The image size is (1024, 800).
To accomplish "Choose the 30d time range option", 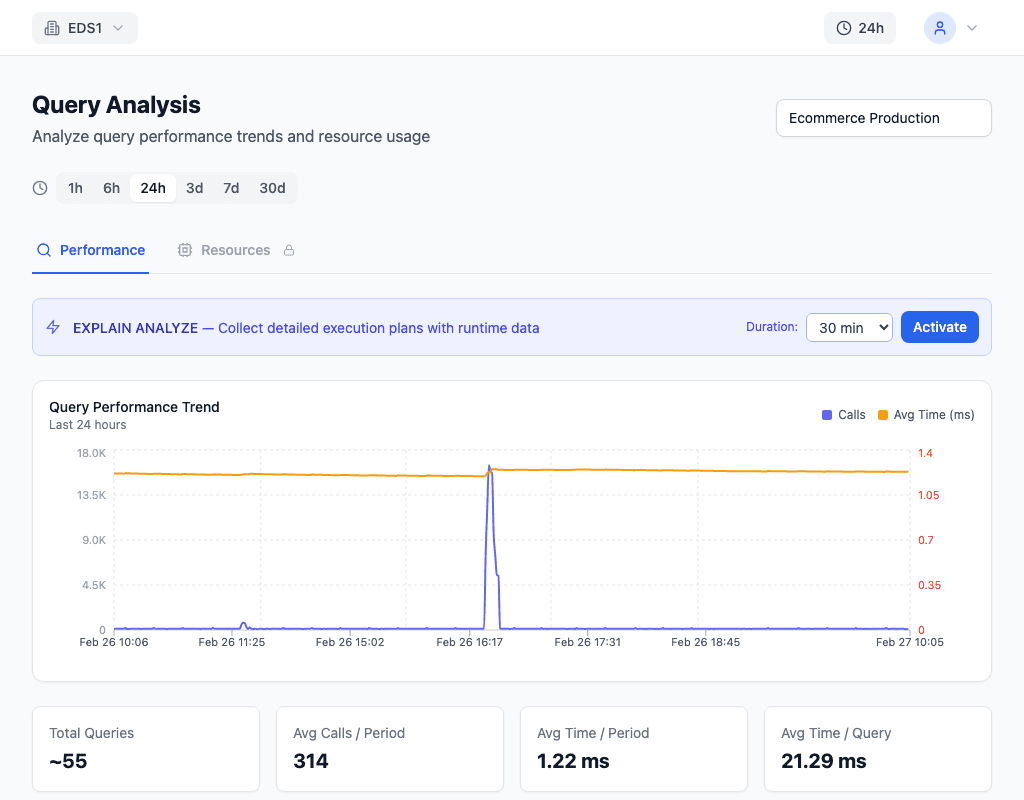I will pos(272,188).
